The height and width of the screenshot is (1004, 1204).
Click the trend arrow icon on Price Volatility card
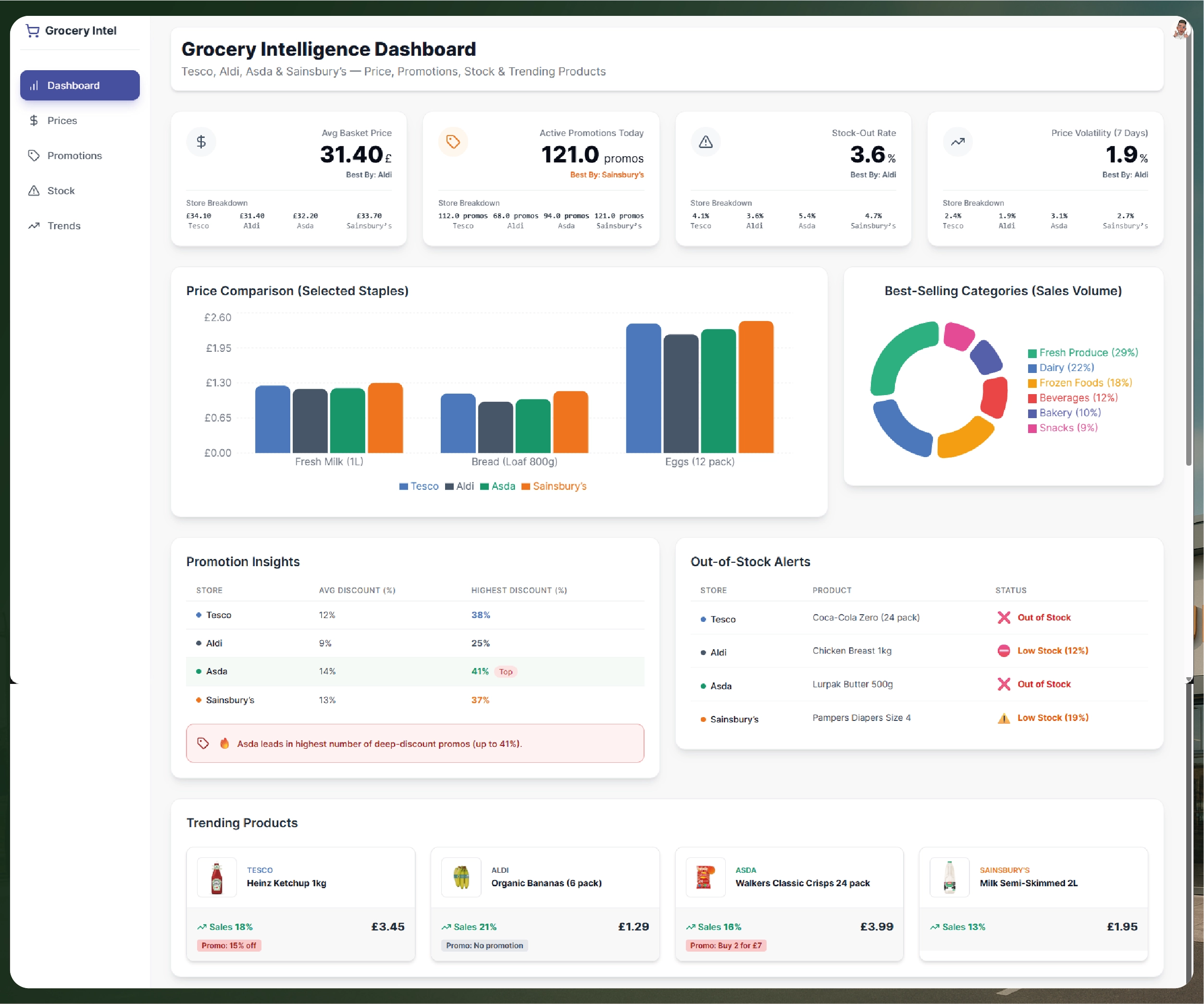pyautogui.click(x=957, y=142)
